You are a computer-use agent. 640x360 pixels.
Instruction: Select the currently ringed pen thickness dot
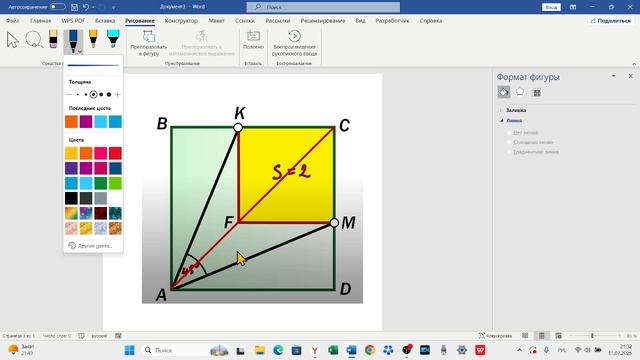[x=93, y=94]
